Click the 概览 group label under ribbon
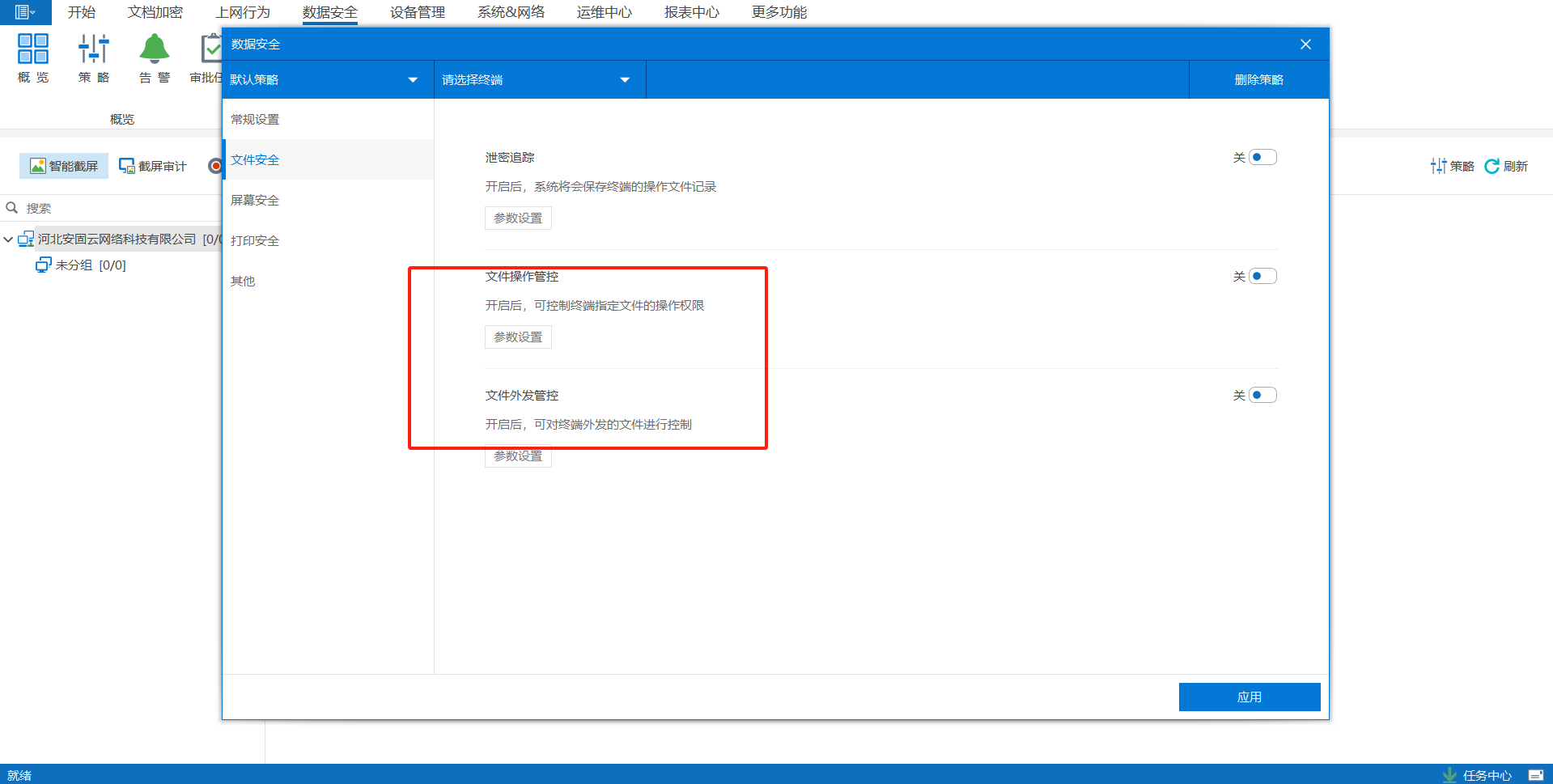Viewport: 1553px width, 784px height. pyautogui.click(x=122, y=119)
